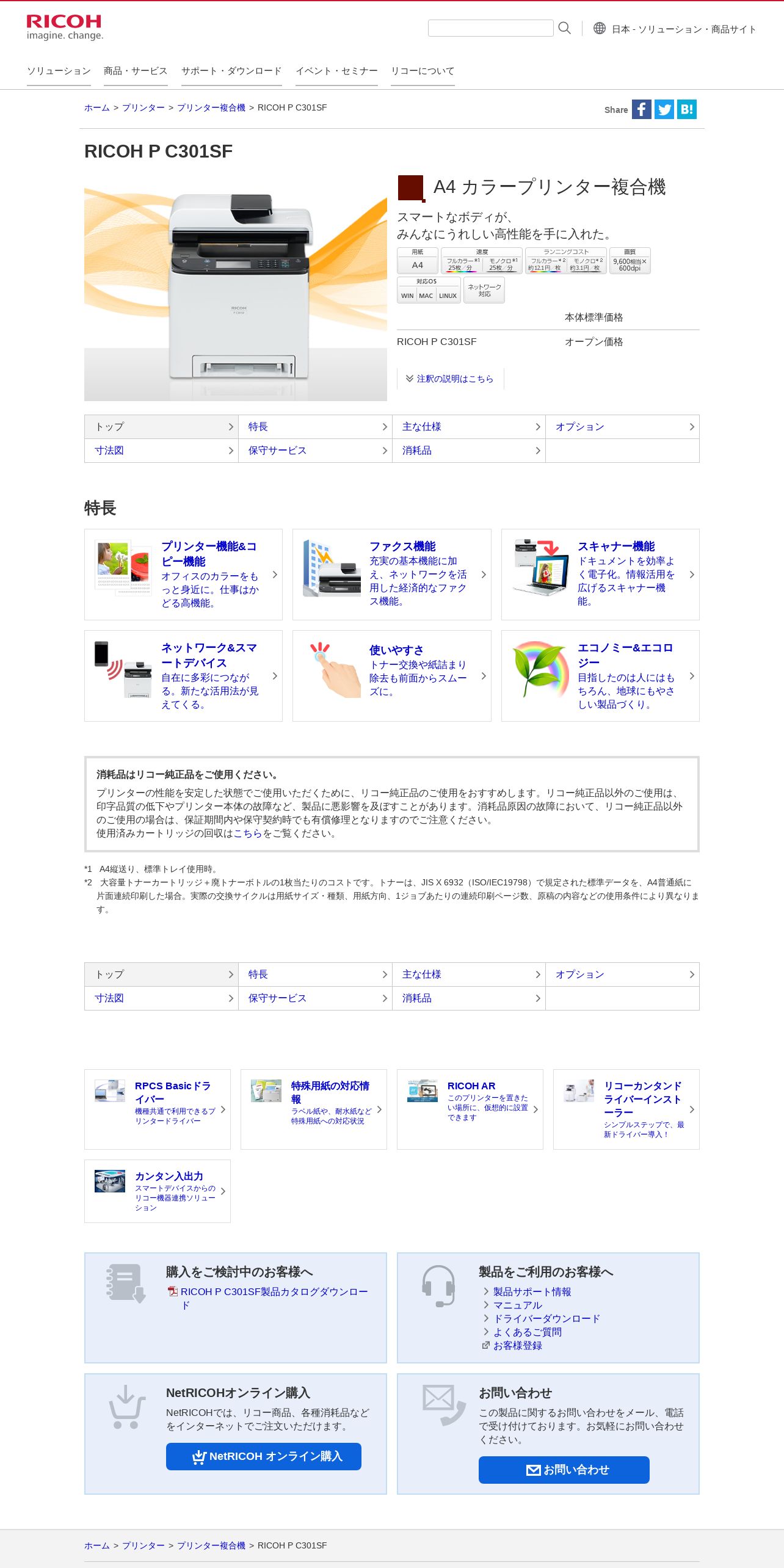
Task: Click chevron on RICOH AR card
Action: point(535,1109)
